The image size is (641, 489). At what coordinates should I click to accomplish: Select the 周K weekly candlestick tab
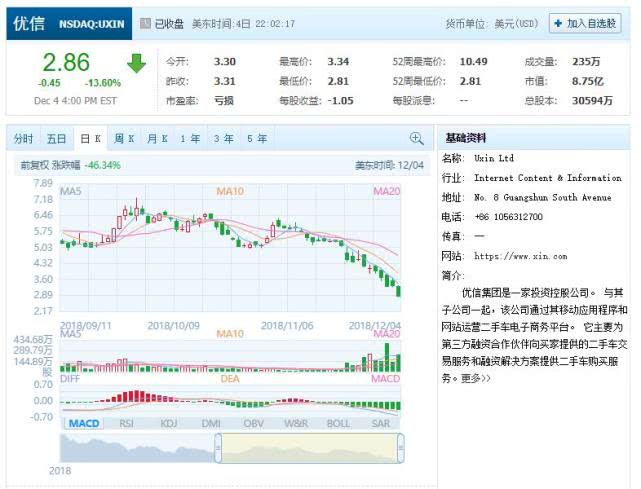pos(124,139)
